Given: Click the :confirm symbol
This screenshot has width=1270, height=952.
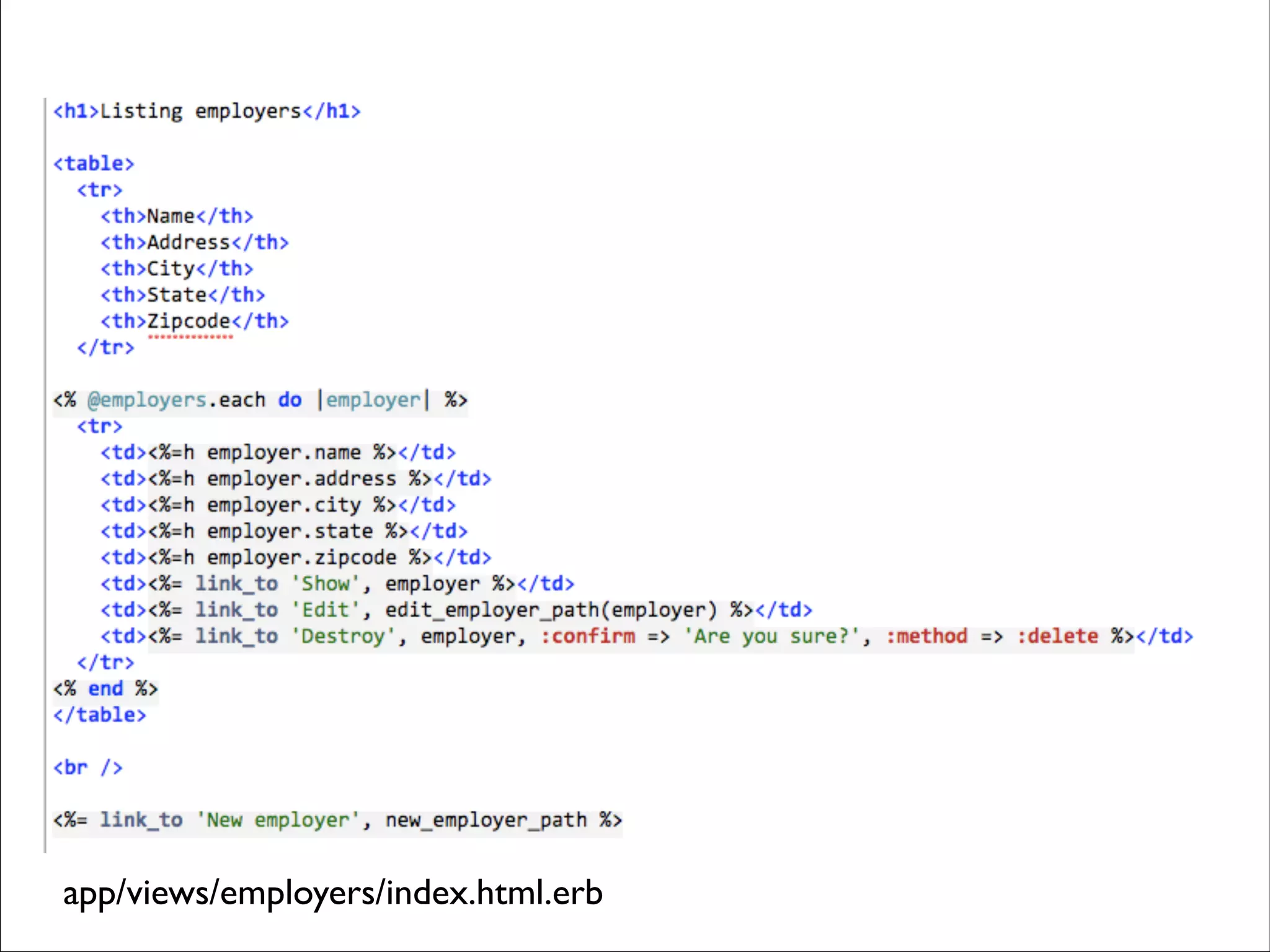Looking at the screenshot, I should (x=588, y=637).
